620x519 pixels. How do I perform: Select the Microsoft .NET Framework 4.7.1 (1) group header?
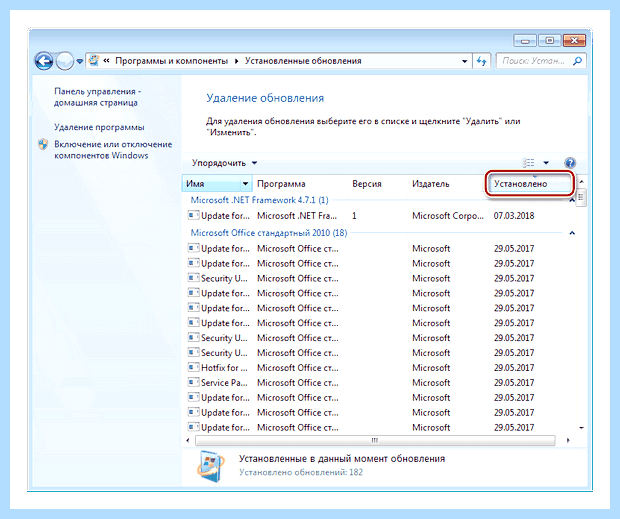tap(259, 200)
